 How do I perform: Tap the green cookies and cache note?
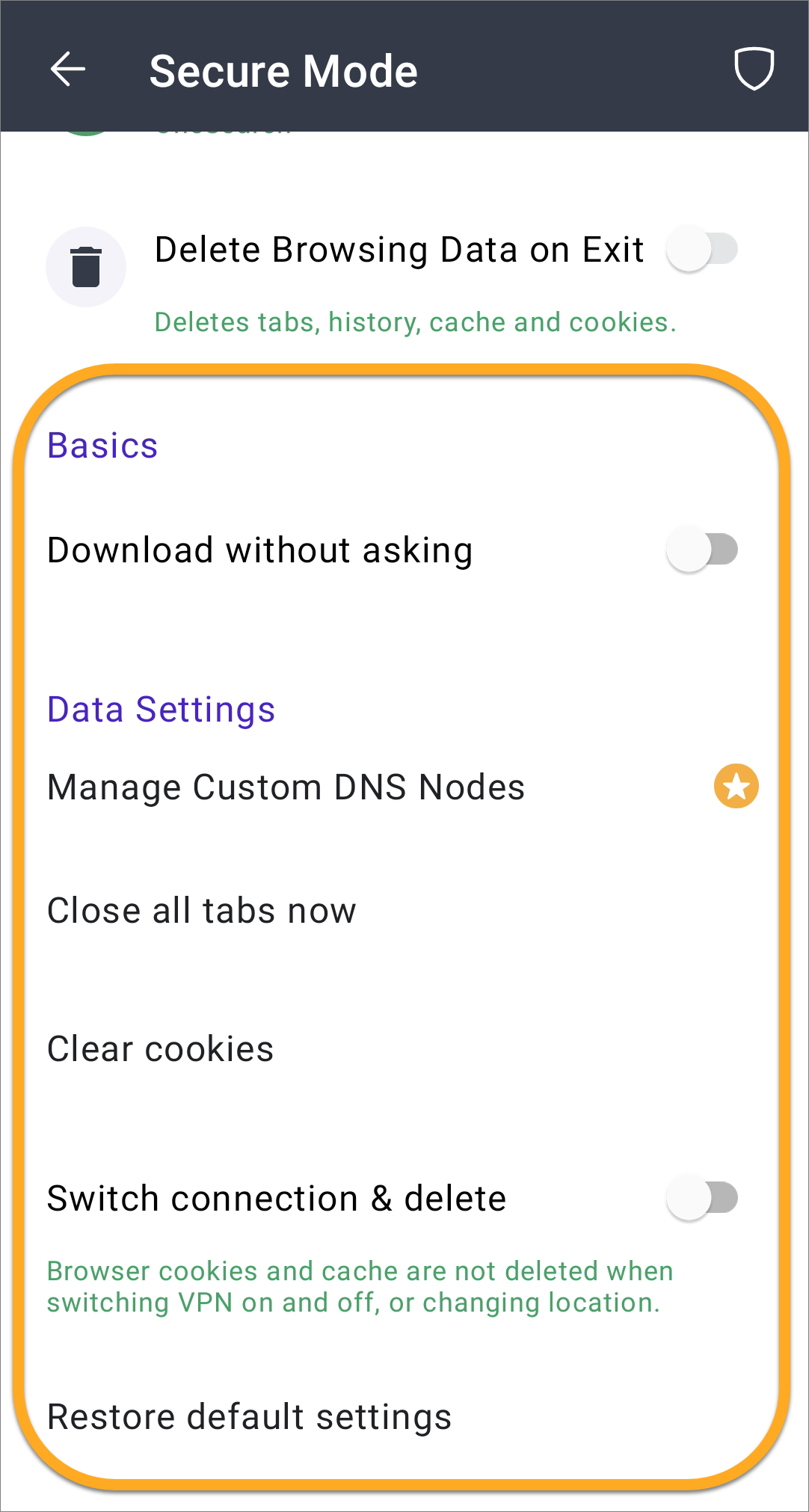360,1287
